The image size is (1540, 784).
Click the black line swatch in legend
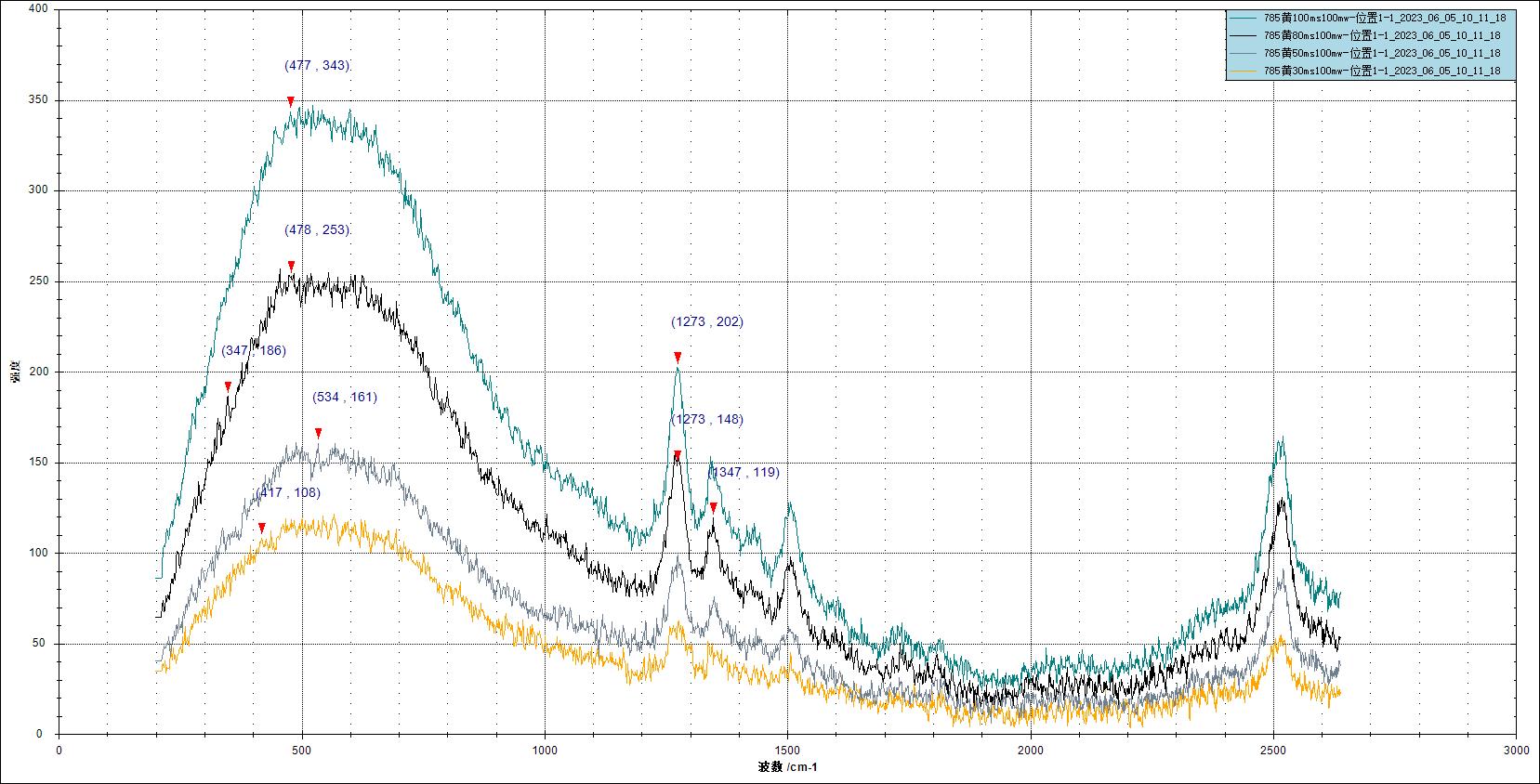[1244, 35]
